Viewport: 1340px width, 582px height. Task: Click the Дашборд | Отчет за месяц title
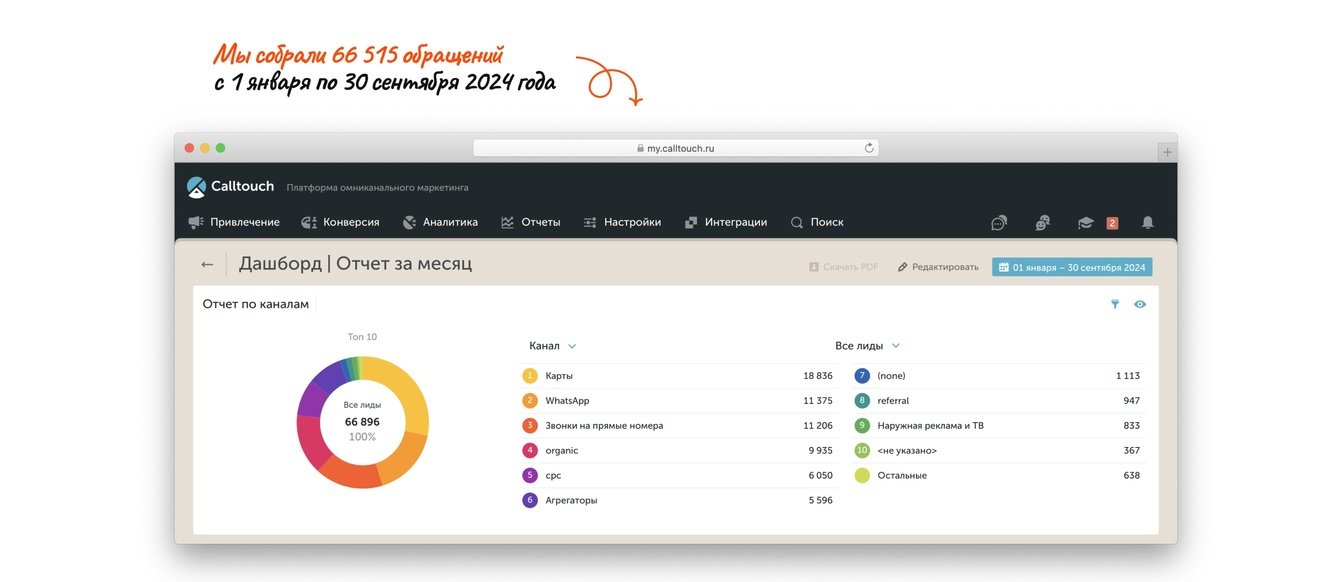[355, 264]
